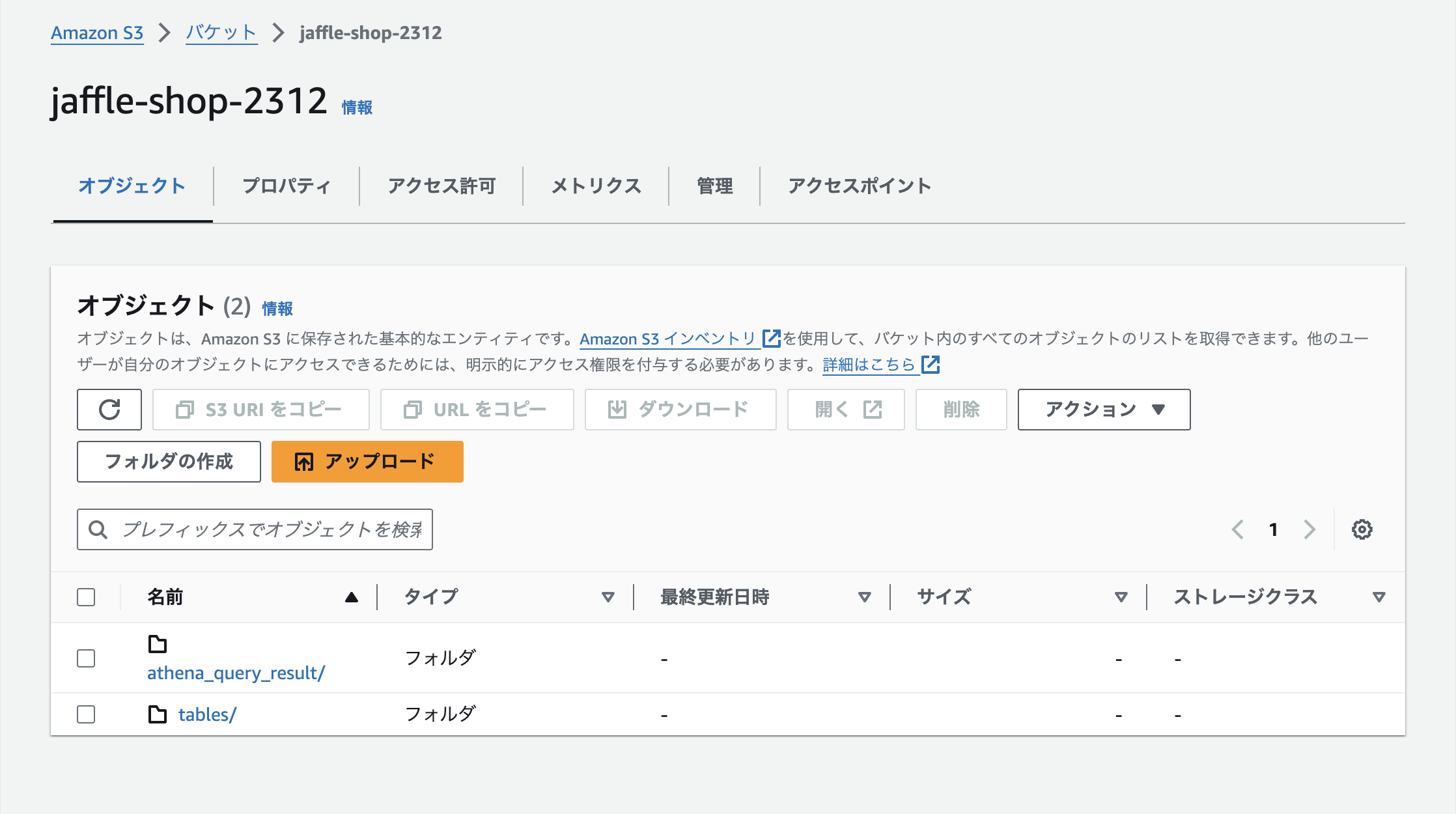
Task: Switch to the プロパティ tab
Action: pyautogui.click(x=287, y=186)
